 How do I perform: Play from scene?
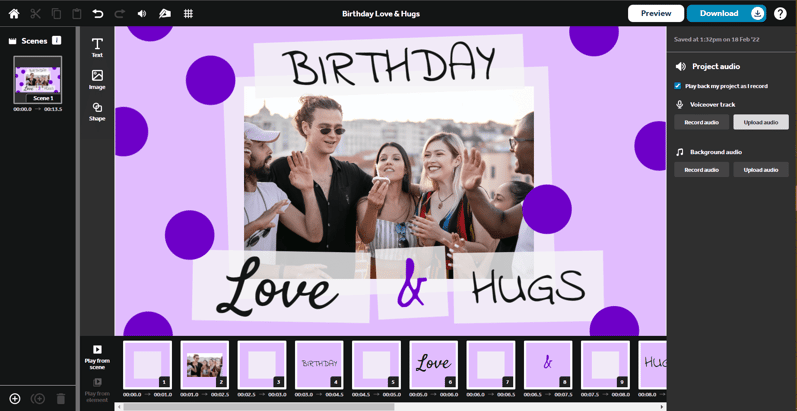tap(97, 357)
